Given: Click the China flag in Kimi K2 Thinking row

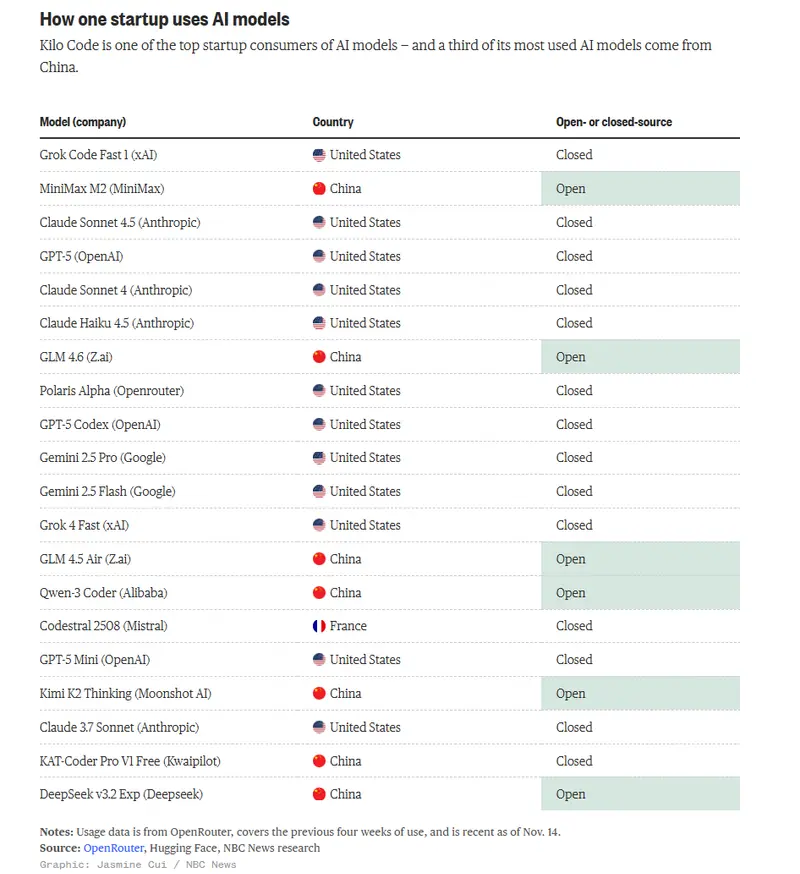Looking at the screenshot, I should tap(319, 693).
